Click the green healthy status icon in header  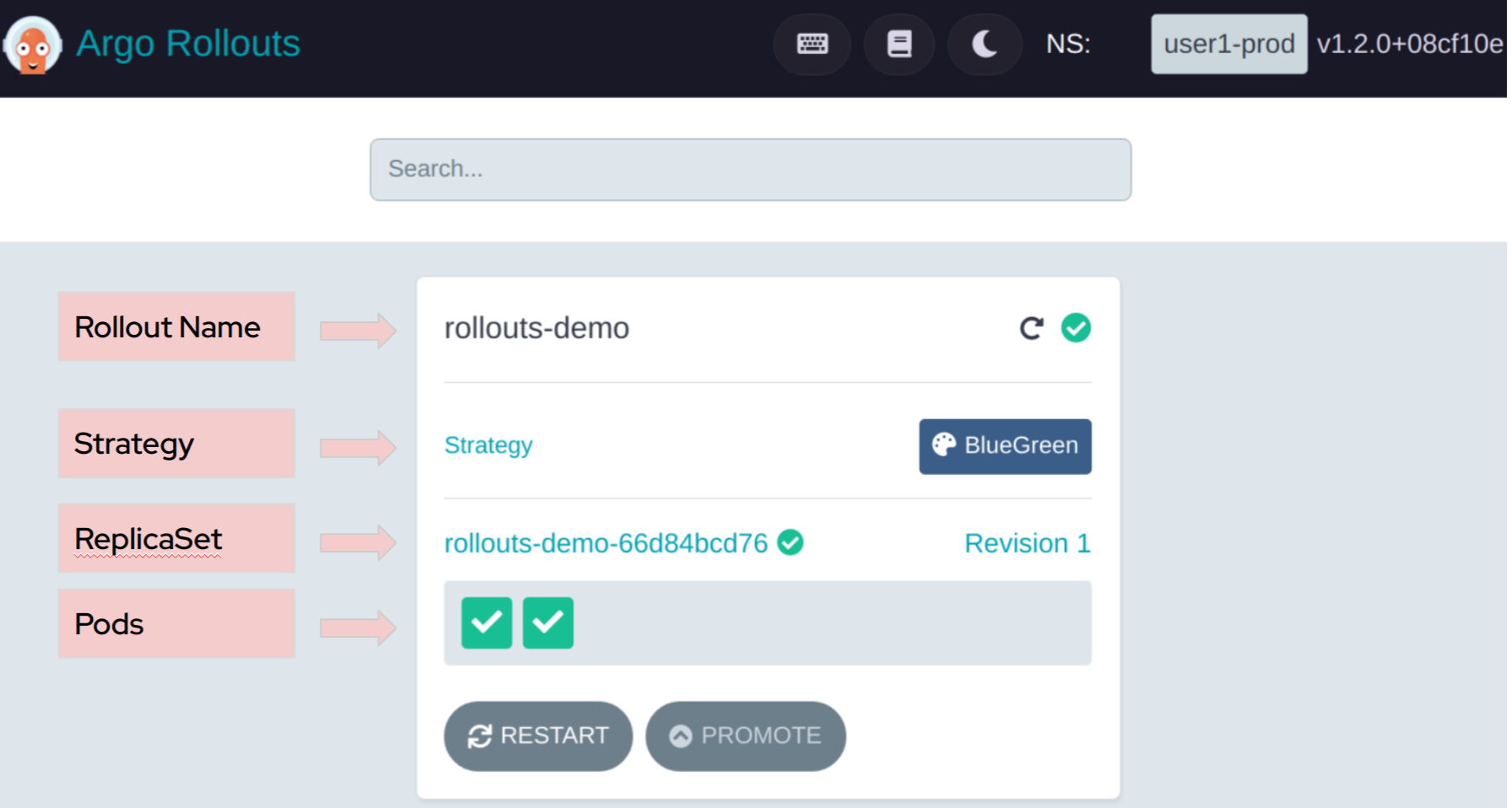(1076, 327)
